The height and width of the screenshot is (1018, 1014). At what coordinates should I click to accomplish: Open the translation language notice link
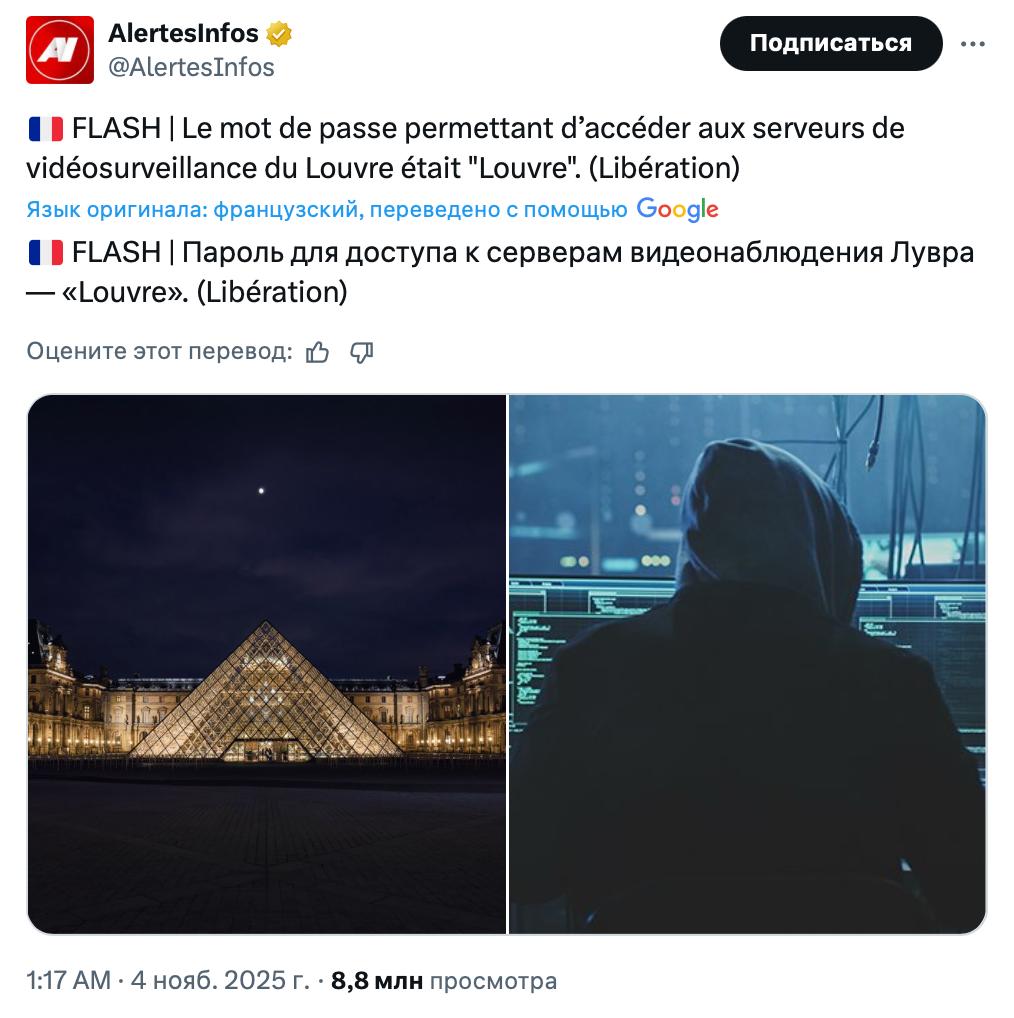[x=330, y=207]
